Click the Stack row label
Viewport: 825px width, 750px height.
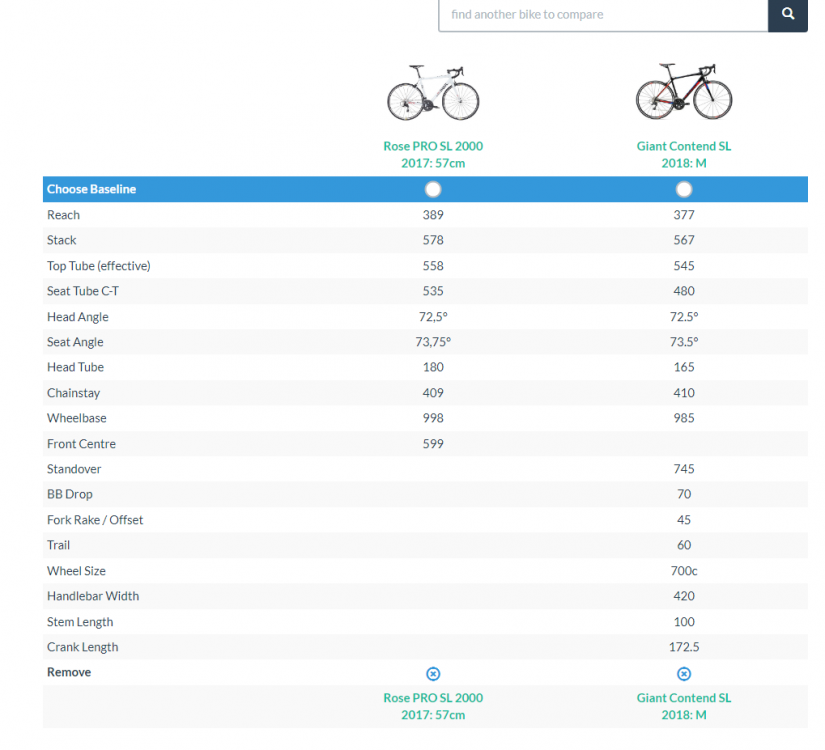pyautogui.click(x=62, y=240)
